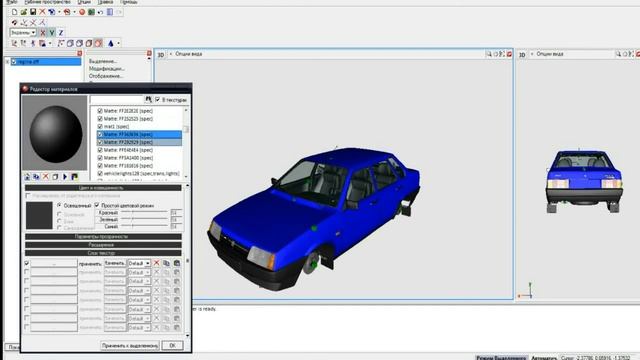Click the material preview sphere
Viewport: 640px width, 360px height.
(x=55, y=133)
